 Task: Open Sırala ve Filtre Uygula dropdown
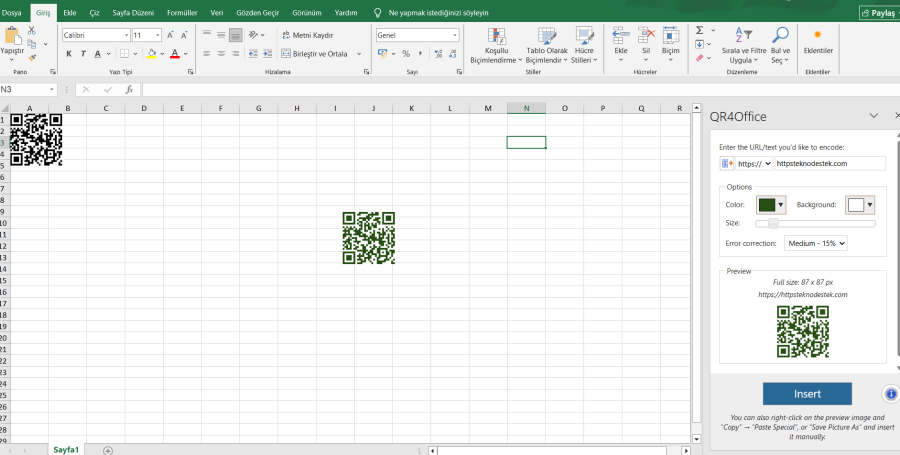(744, 45)
